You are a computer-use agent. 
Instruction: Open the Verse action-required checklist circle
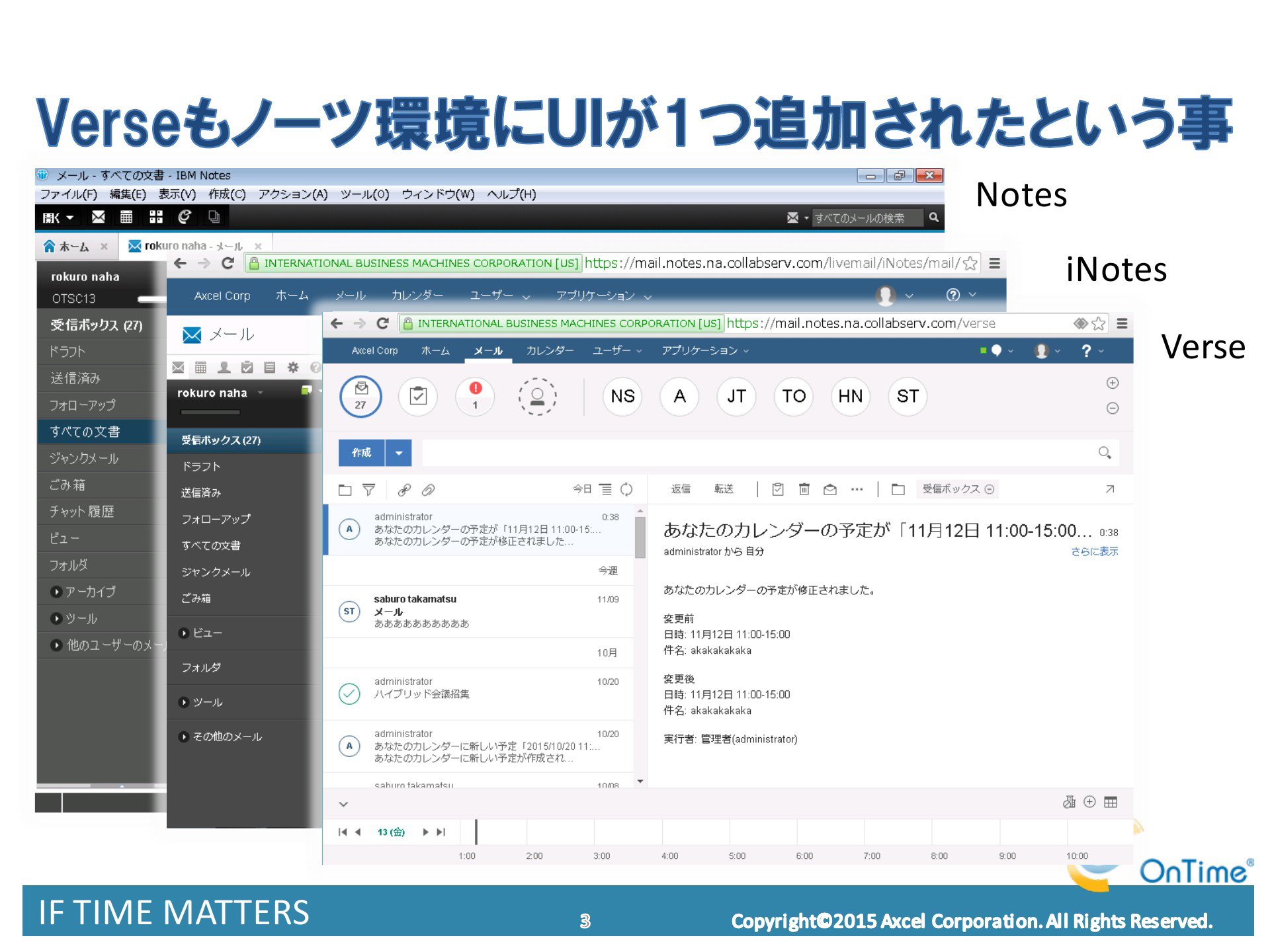418,397
